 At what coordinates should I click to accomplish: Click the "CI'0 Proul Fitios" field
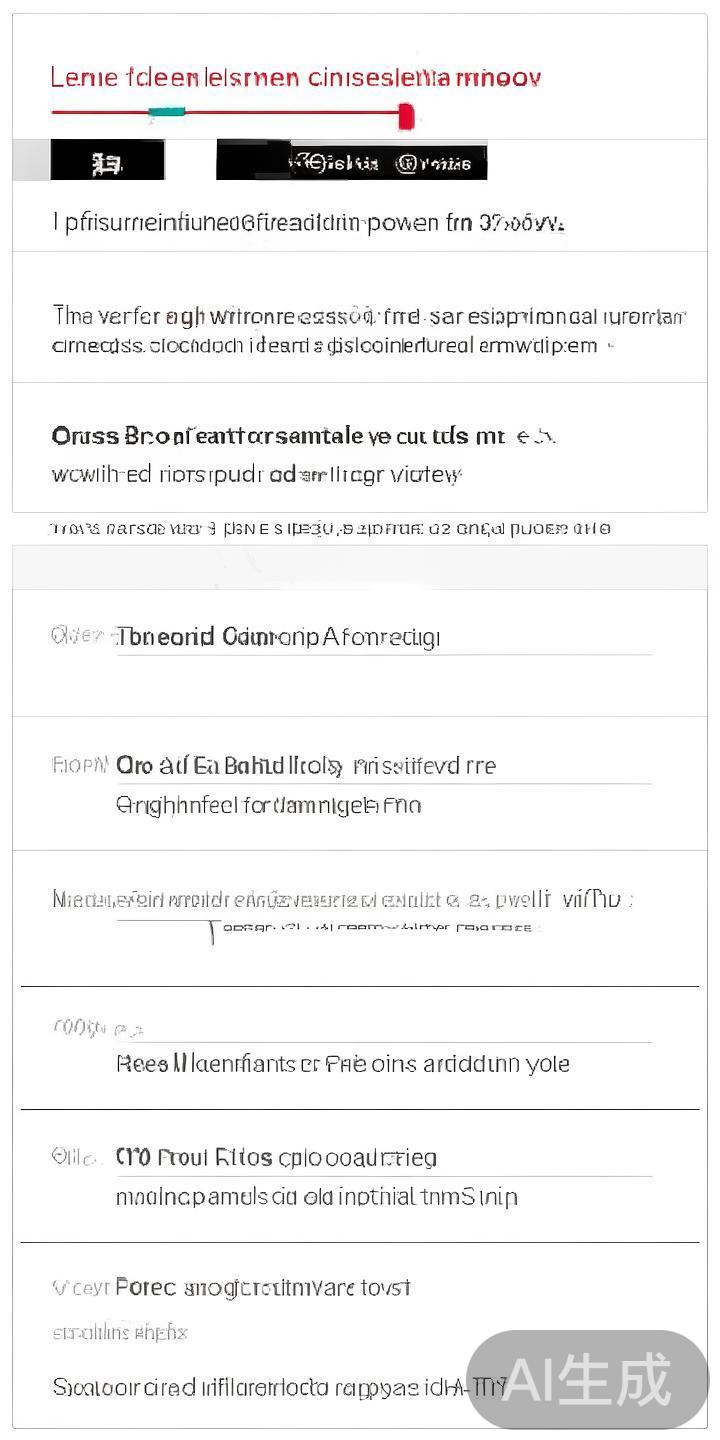pos(276,1158)
